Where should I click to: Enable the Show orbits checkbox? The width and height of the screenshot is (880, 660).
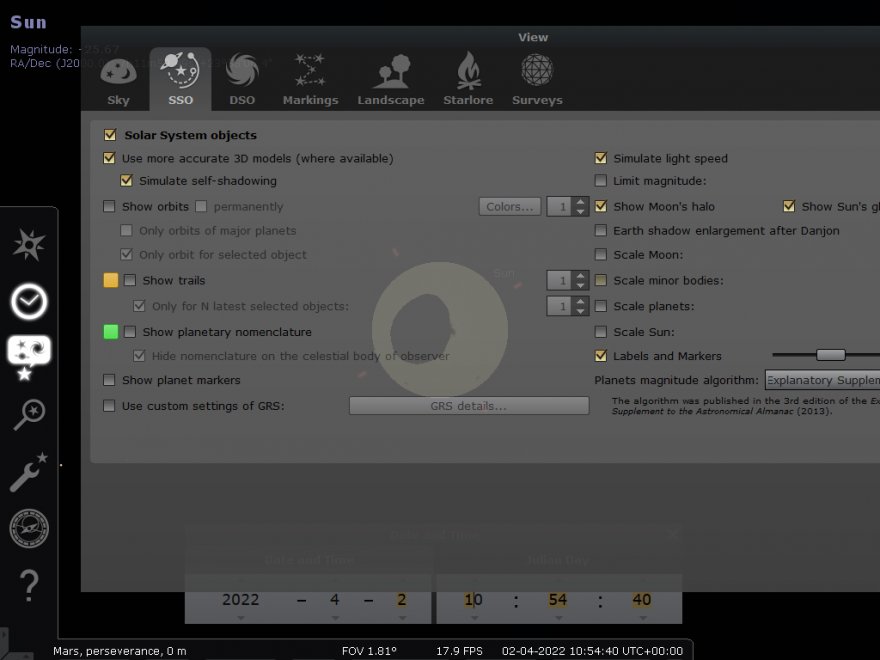point(110,207)
